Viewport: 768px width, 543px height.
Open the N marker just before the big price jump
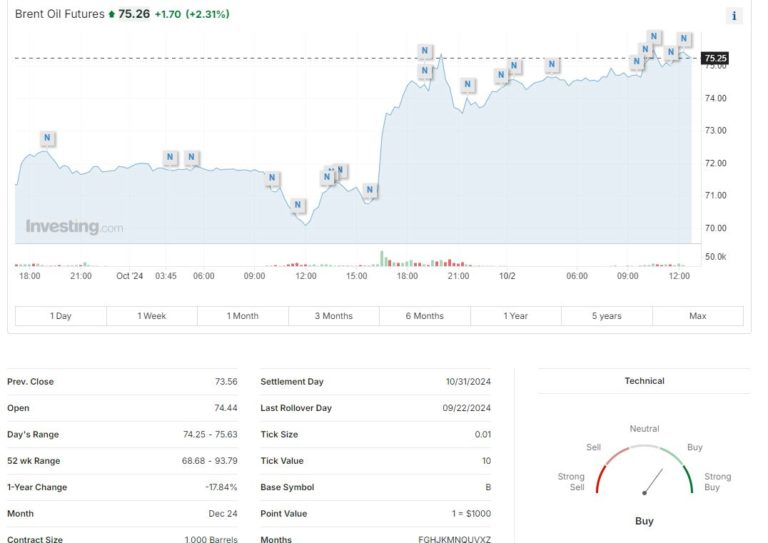tap(370, 190)
